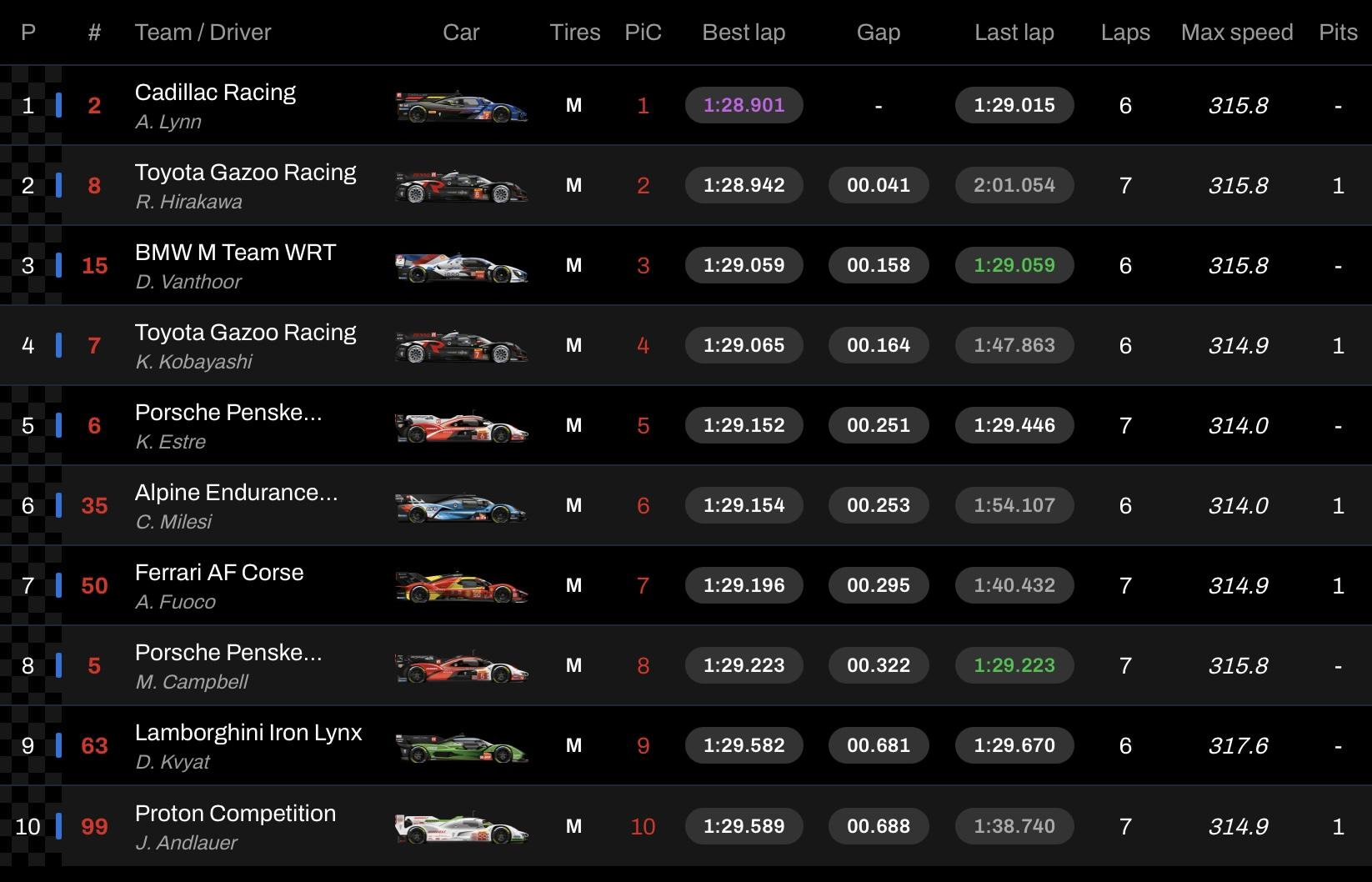Click the Gap column header

879,33
